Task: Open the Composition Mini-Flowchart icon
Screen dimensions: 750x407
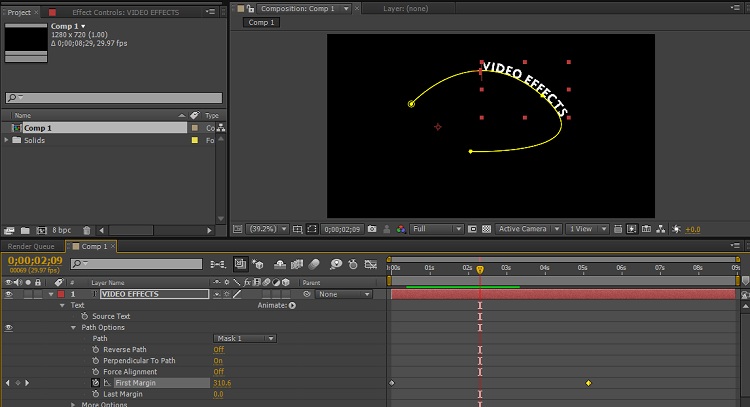Action: point(218,264)
